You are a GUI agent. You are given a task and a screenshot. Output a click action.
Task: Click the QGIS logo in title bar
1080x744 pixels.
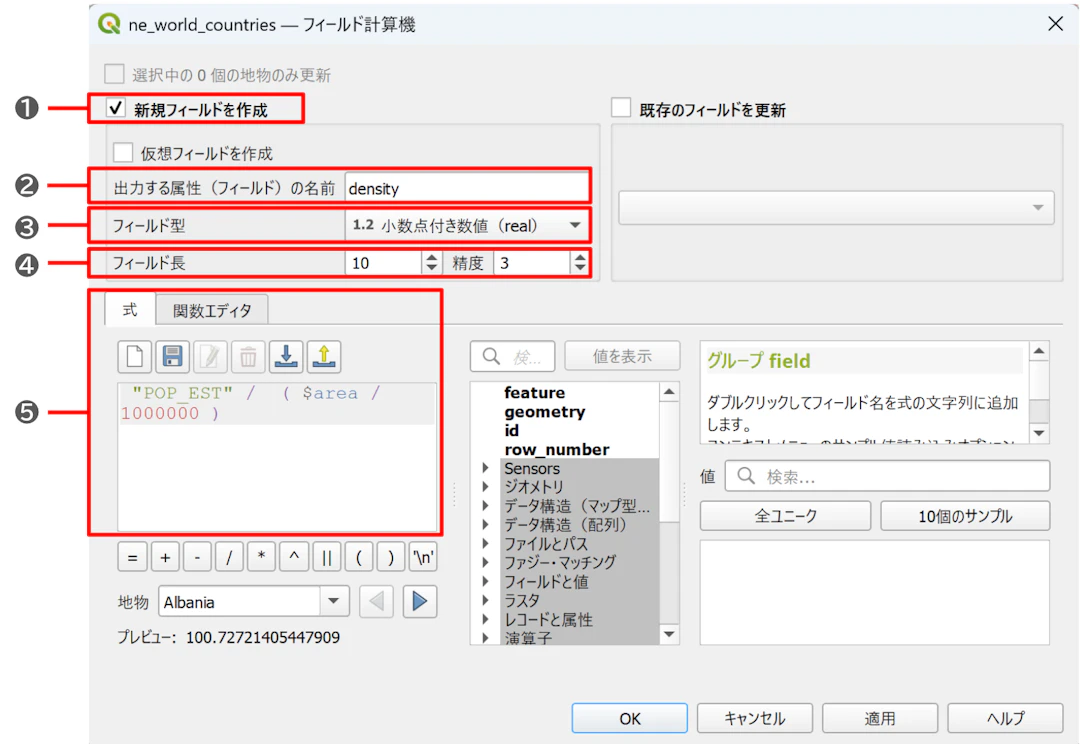(x=109, y=24)
